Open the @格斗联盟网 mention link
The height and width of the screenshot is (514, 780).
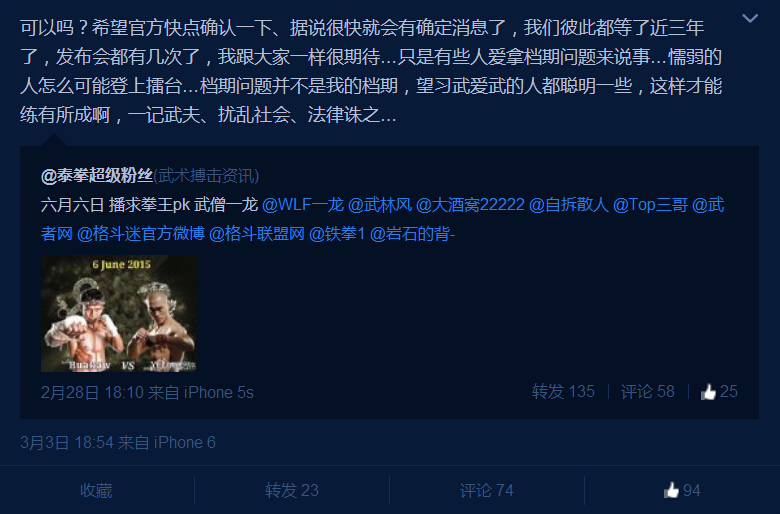(257, 233)
